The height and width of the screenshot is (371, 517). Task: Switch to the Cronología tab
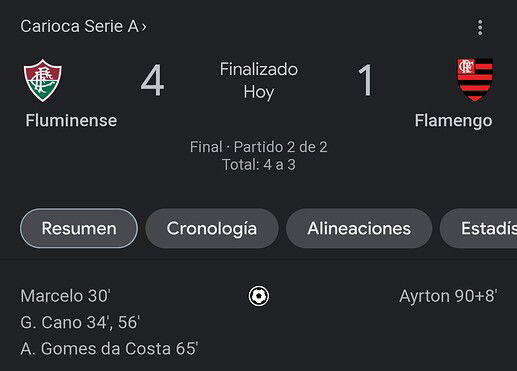(x=212, y=228)
